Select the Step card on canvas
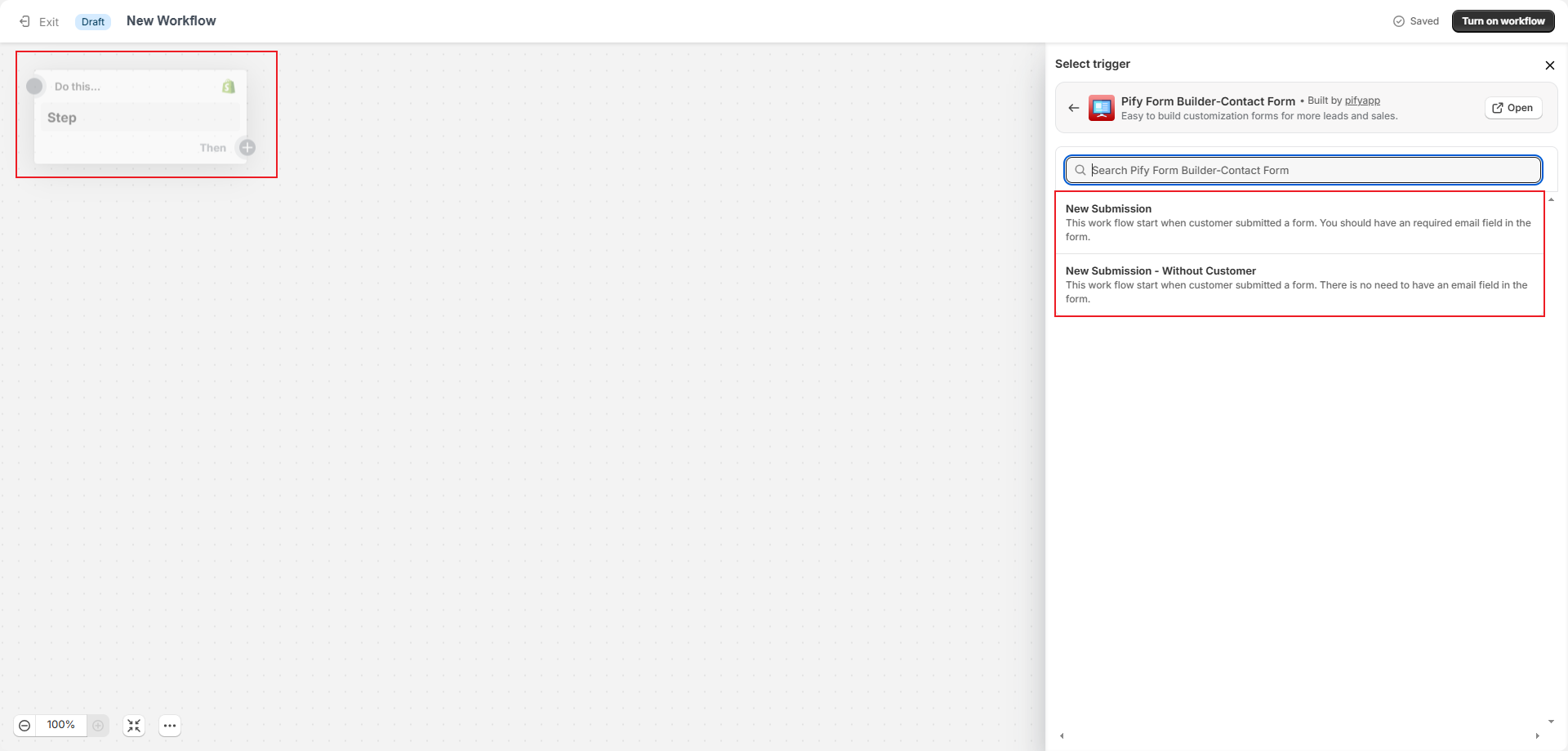Viewport: 1568px width, 751px height. (140, 117)
